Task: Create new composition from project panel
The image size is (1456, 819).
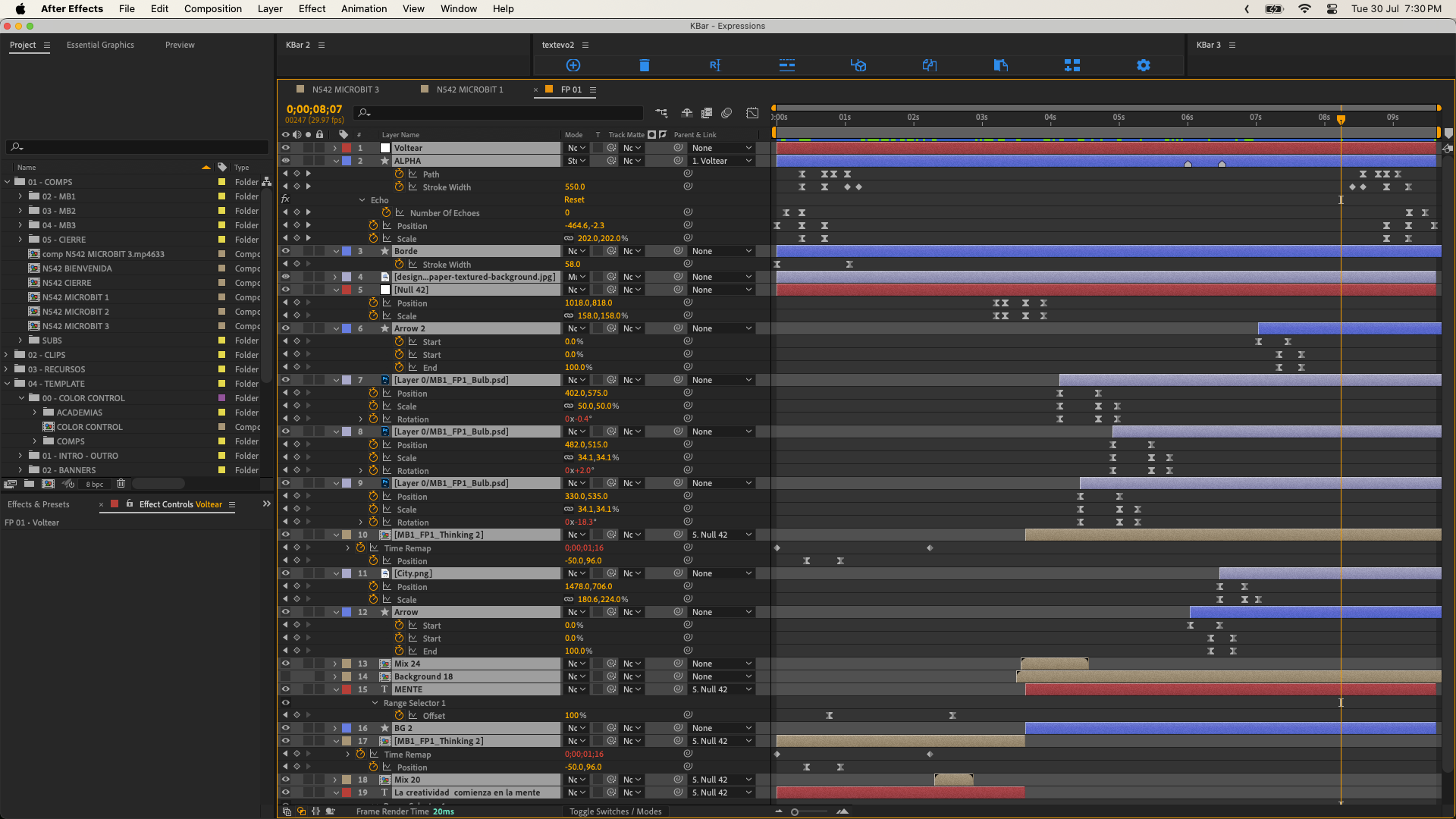Action: click(x=48, y=484)
